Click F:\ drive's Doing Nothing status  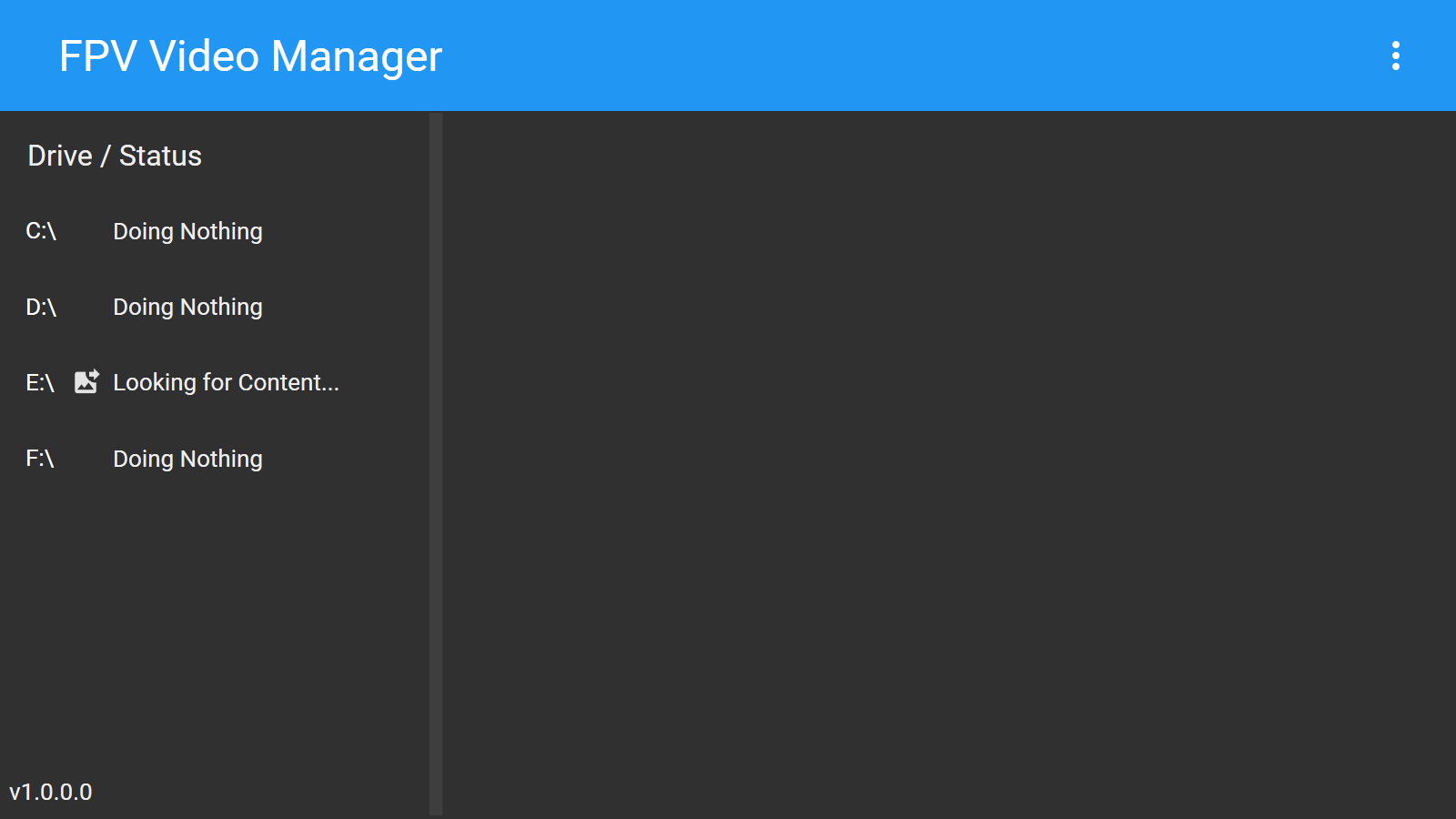click(187, 459)
